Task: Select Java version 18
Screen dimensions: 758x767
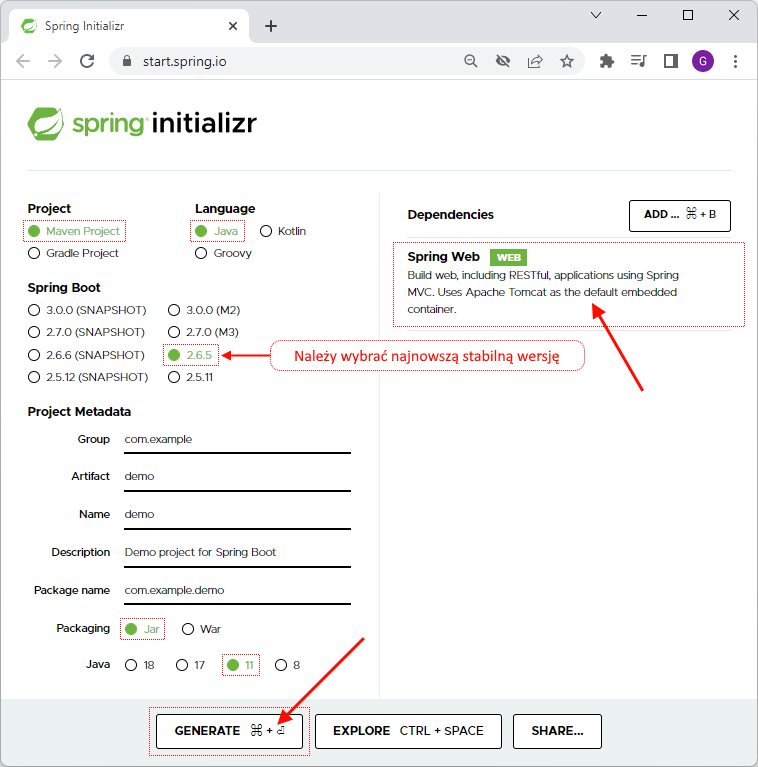Action: pyautogui.click(x=140, y=665)
